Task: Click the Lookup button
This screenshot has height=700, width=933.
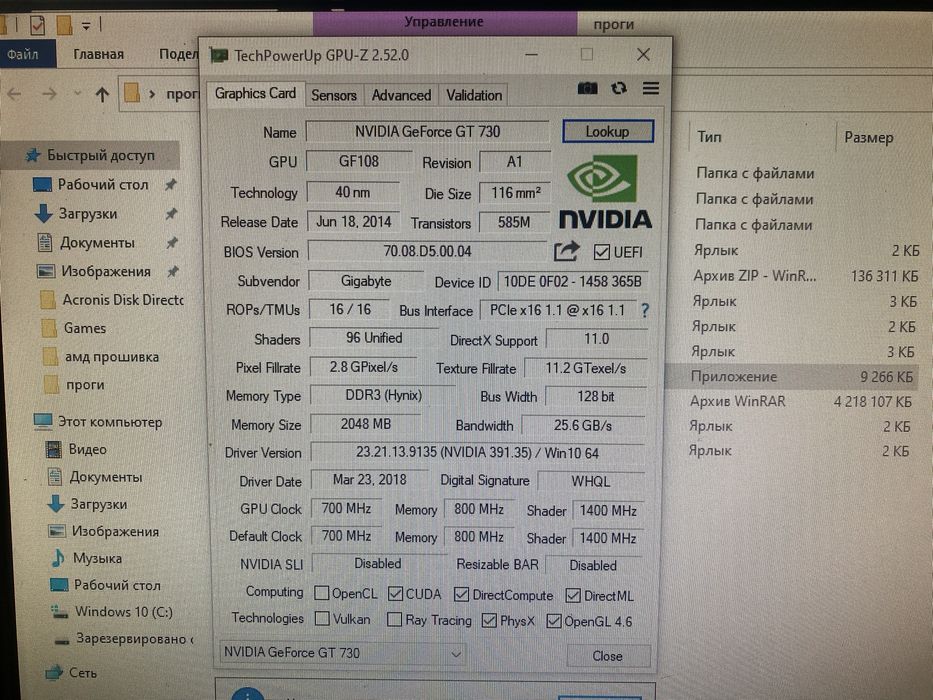Action: 608,132
